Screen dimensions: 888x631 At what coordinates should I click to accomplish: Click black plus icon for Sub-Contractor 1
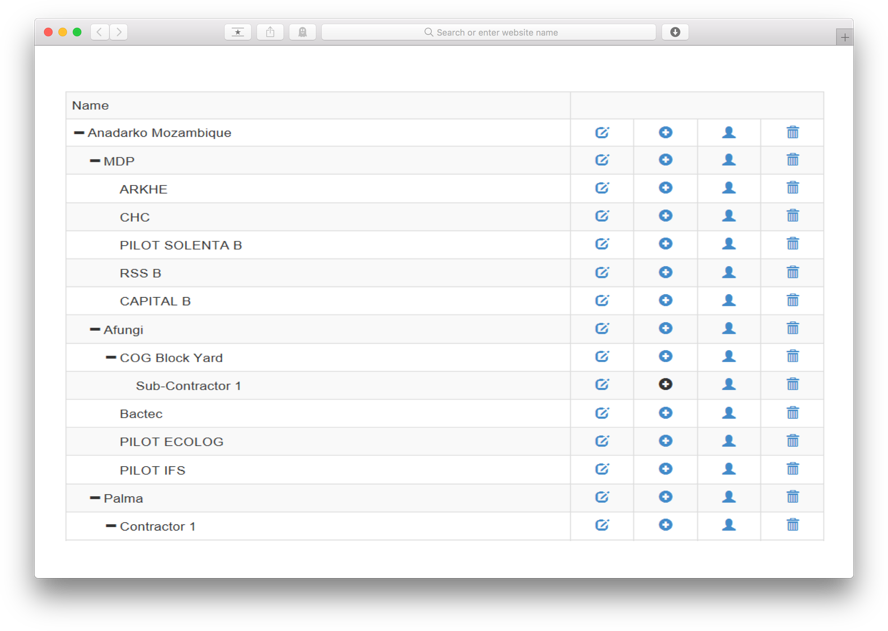(x=665, y=385)
